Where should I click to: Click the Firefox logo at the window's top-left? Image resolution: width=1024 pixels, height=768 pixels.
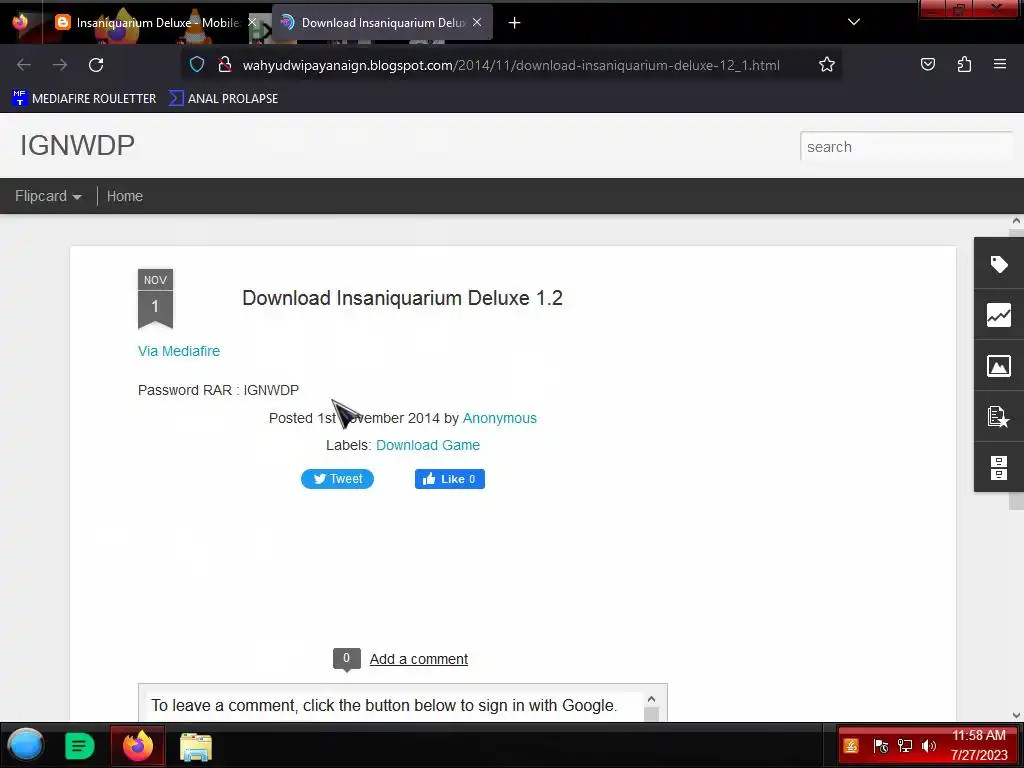(x=20, y=22)
